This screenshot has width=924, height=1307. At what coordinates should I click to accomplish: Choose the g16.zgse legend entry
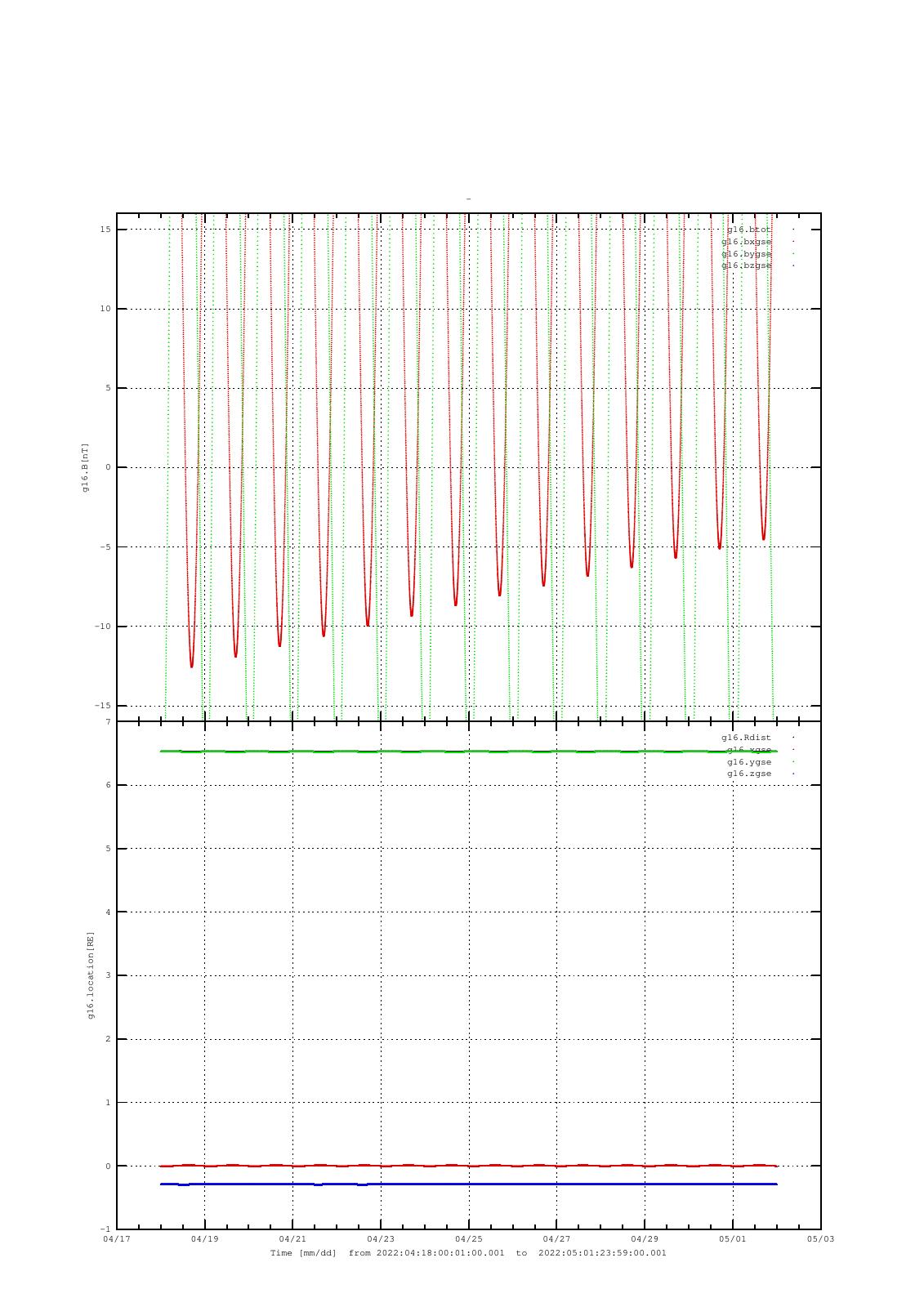[x=749, y=774]
